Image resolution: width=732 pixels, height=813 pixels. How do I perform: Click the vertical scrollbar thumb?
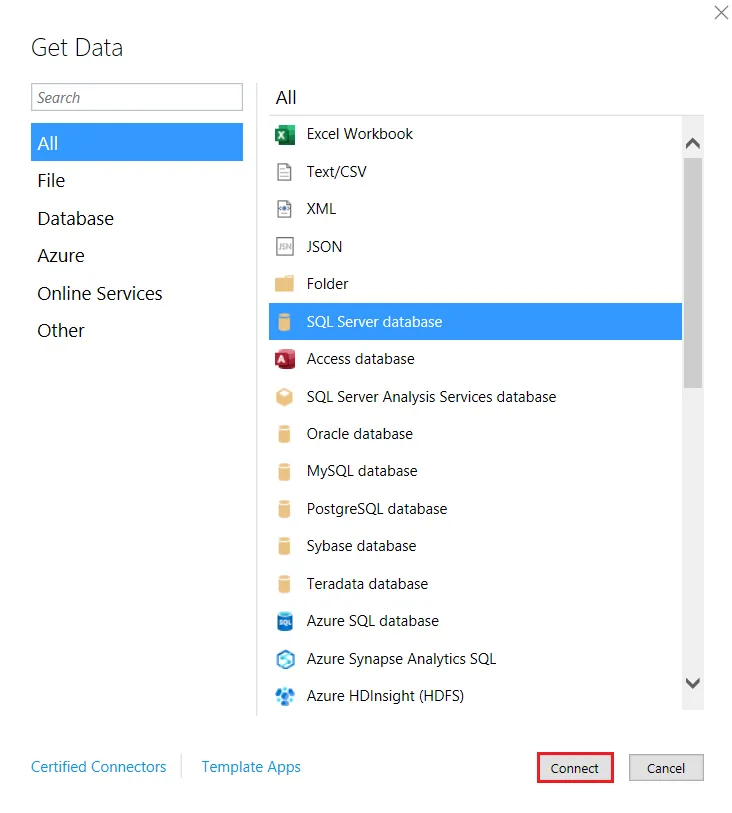pos(693,270)
